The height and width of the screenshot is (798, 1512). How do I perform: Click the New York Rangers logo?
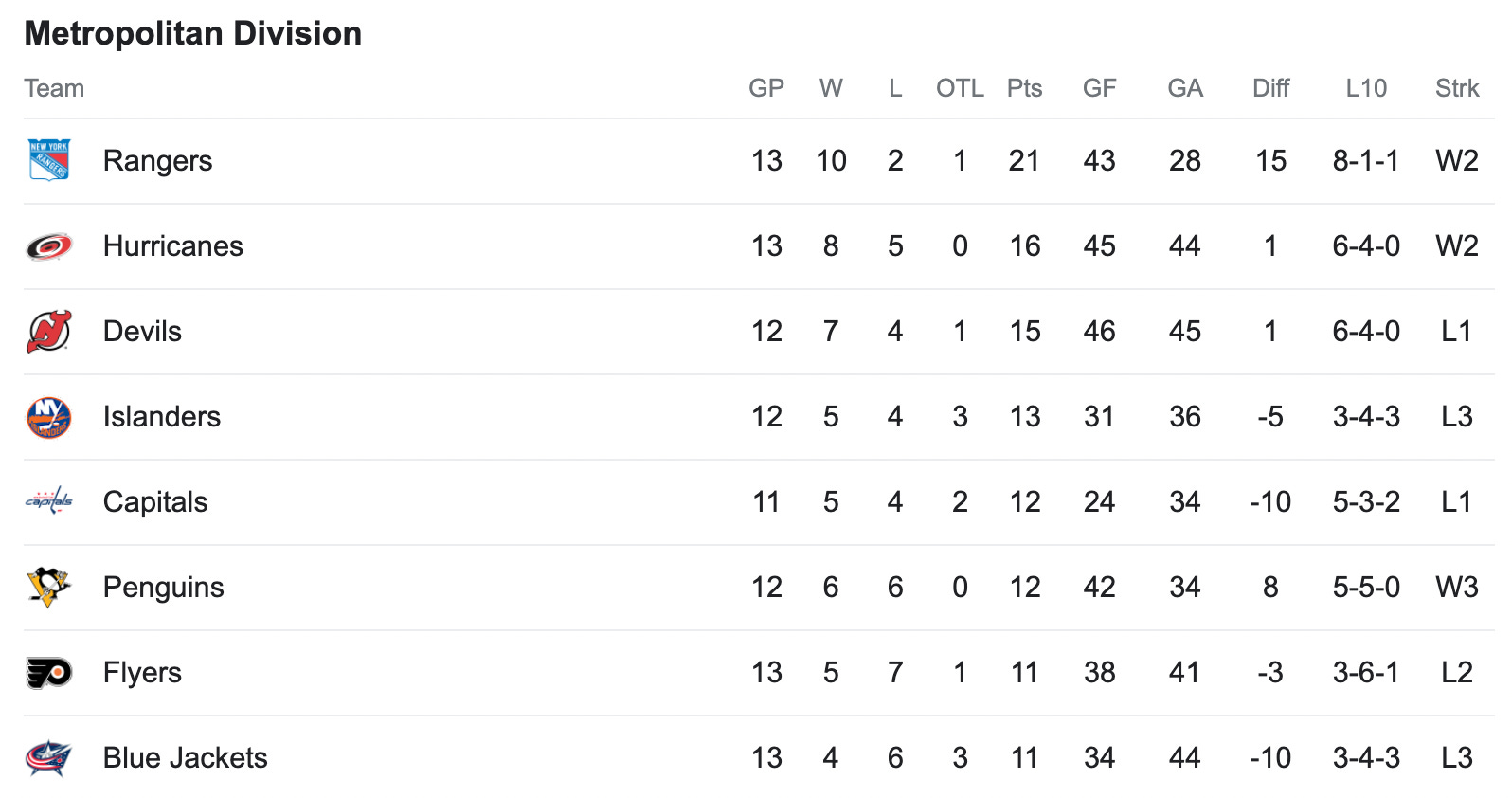(49, 160)
